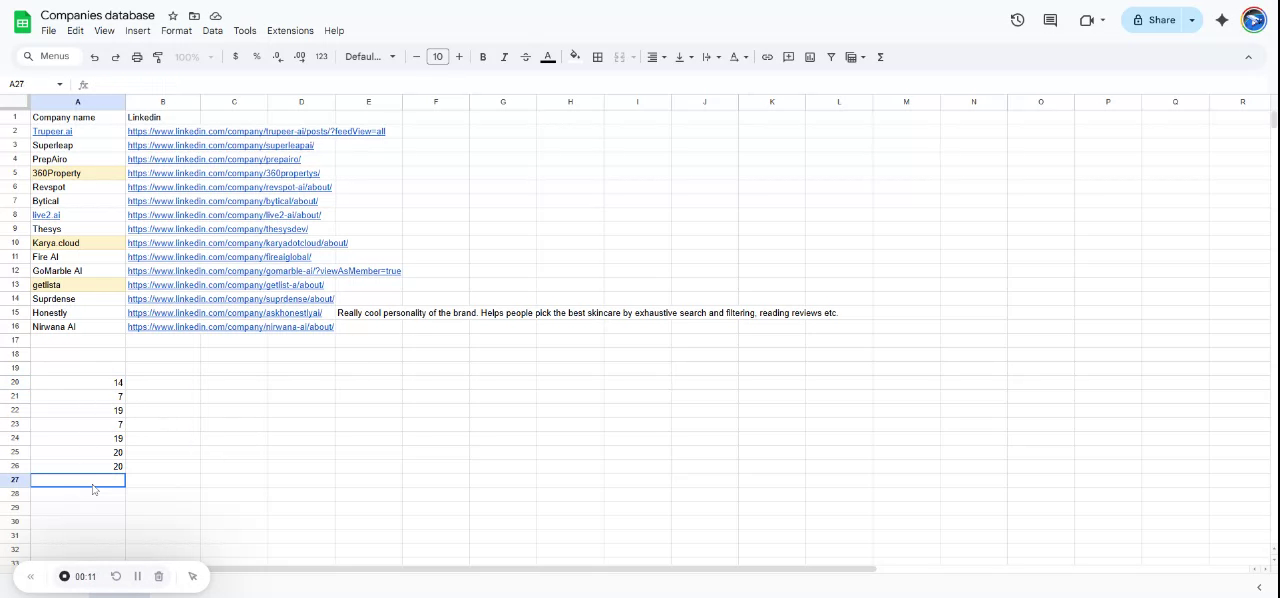This screenshot has width=1280, height=598.
Task: Open the Format menu
Action: click(176, 31)
